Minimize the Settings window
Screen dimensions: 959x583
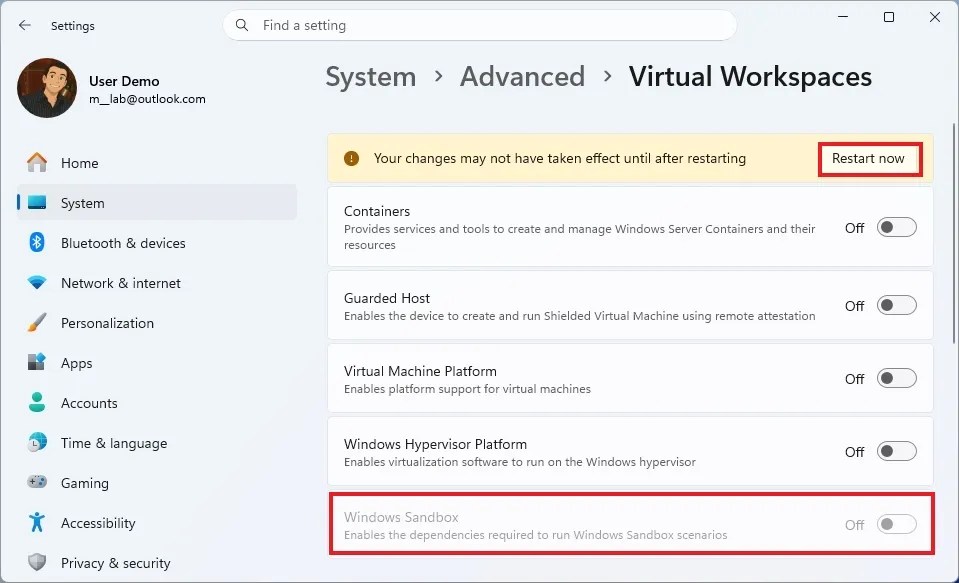pyautogui.click(x=843, y=17)
